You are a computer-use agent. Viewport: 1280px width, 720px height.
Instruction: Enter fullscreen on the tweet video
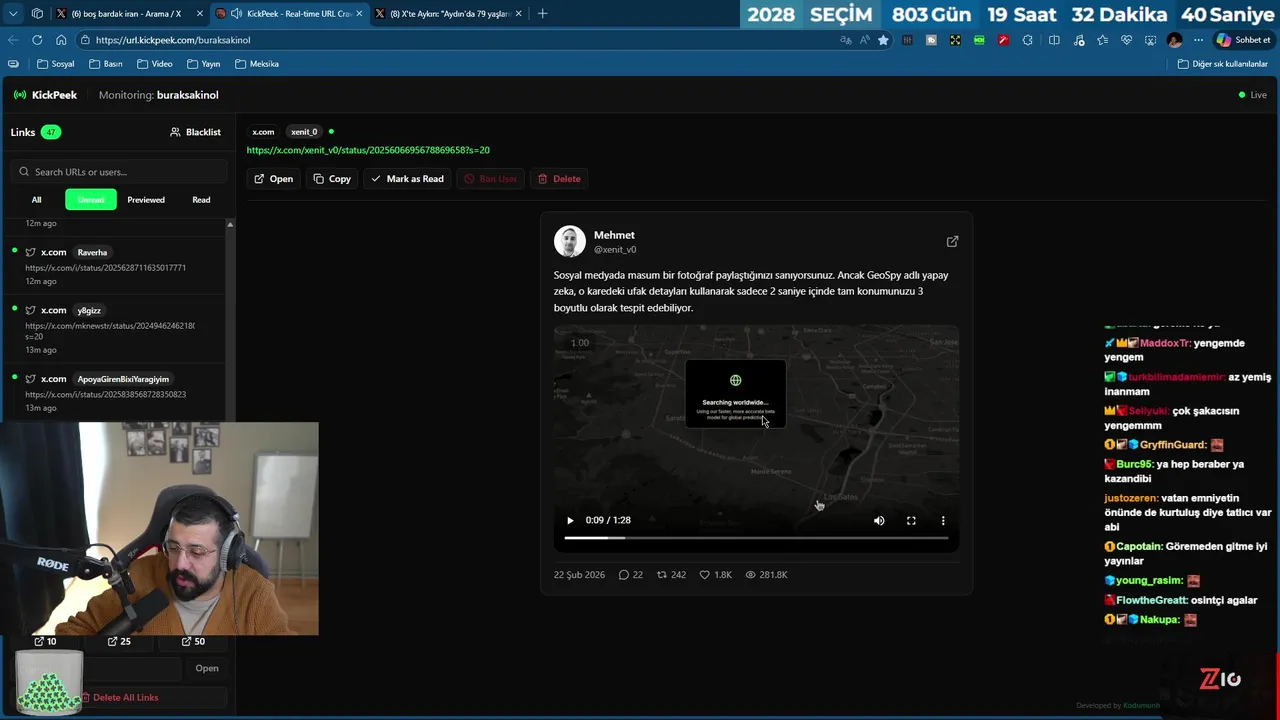coord(911,520)
